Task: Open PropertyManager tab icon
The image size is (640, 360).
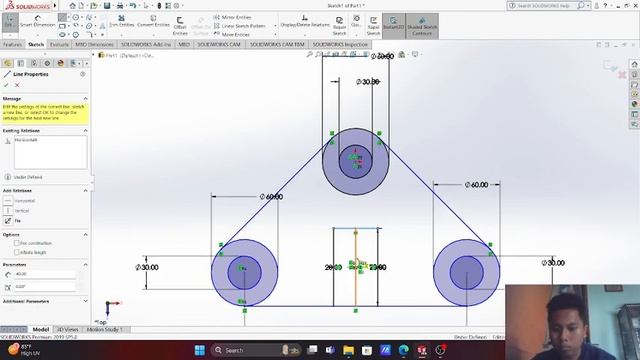Action: [21, 63]
